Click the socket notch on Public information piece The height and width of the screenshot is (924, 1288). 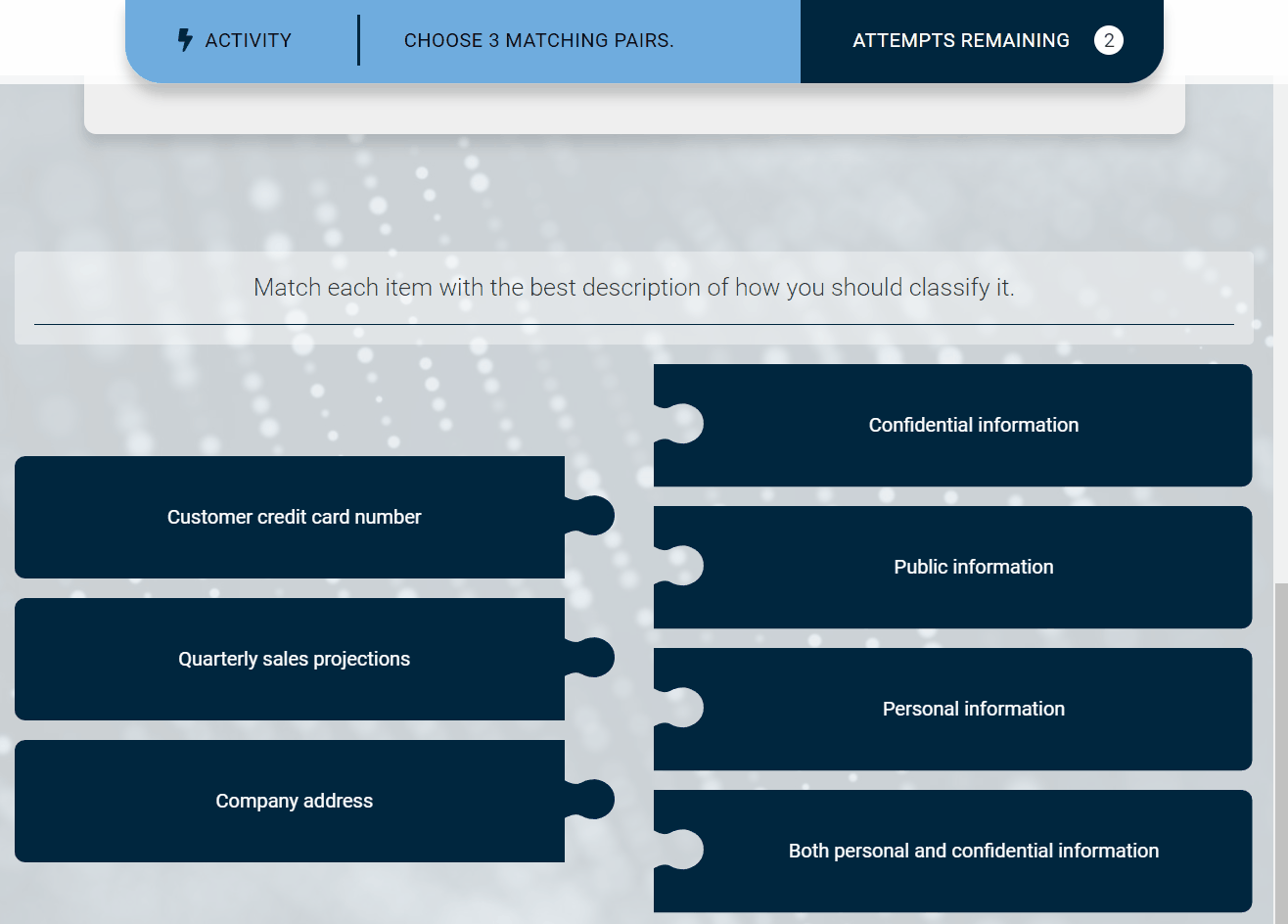681,566
